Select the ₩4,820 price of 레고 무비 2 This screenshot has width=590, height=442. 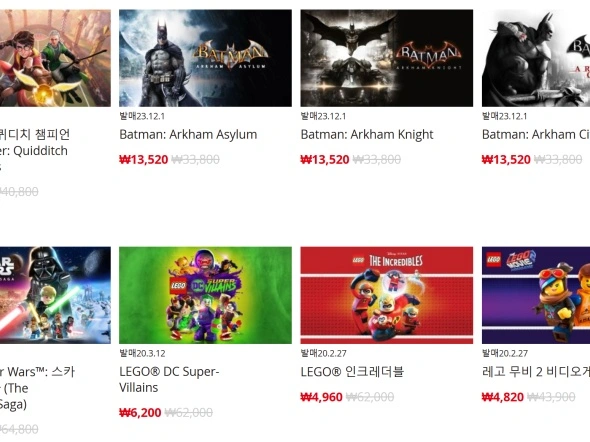pyautogui.click(x=503, y=397)
